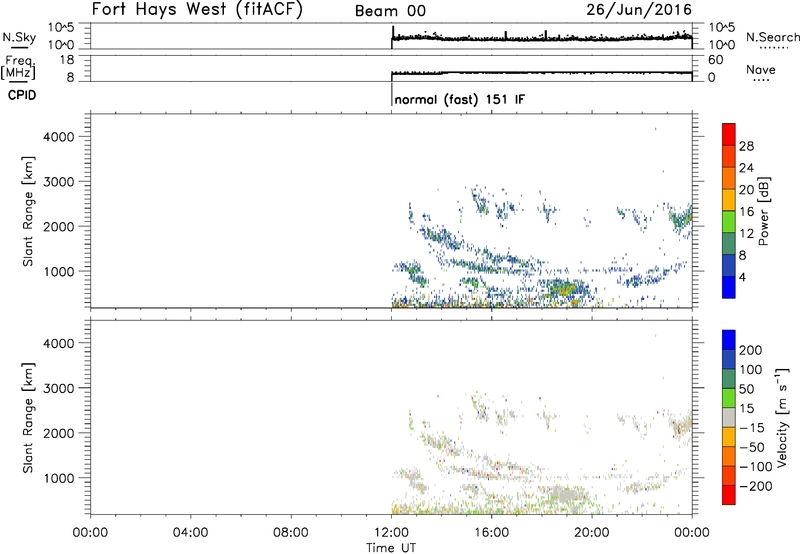Click the "Velocity [m s-1]" color bar label
800x554 pixels.
[781, 417]
